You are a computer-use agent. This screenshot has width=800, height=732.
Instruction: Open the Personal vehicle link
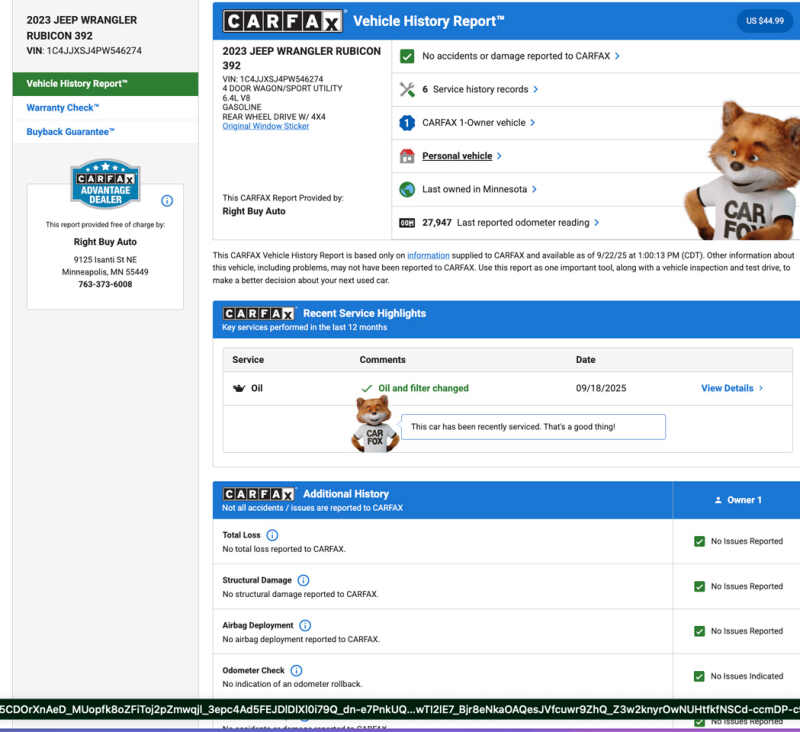[457, 156]
